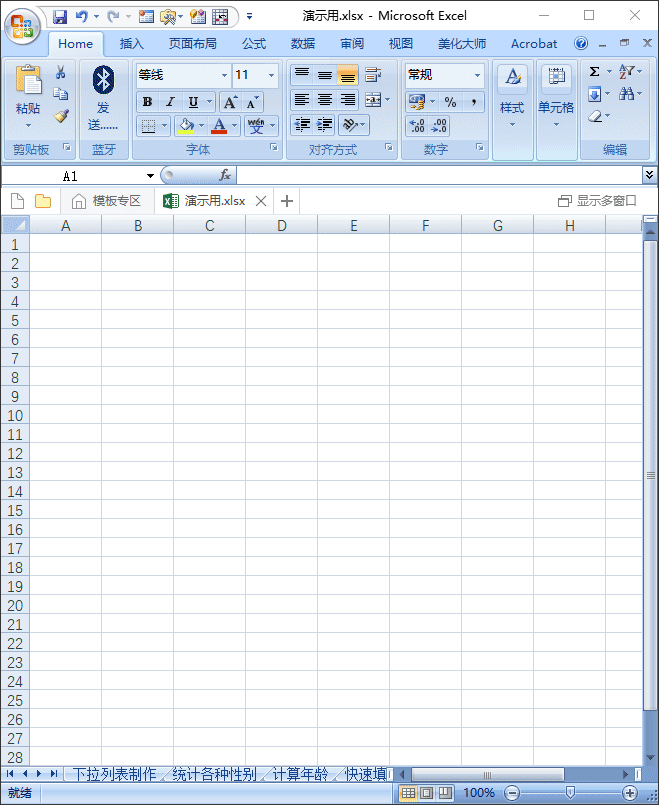Insert AutoSum with the sigma icon

tap(594, 71)
